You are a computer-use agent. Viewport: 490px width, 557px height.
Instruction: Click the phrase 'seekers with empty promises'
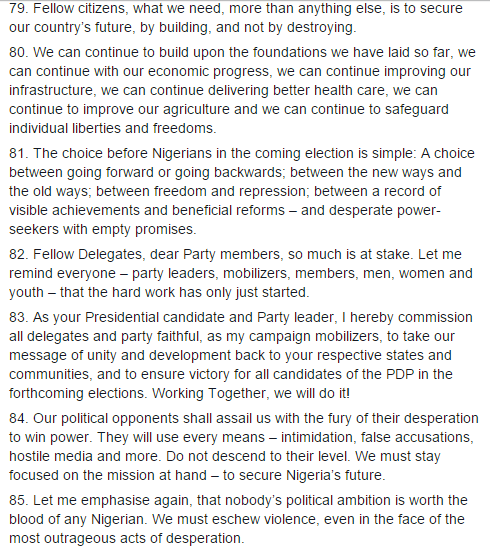coord(102,229)
